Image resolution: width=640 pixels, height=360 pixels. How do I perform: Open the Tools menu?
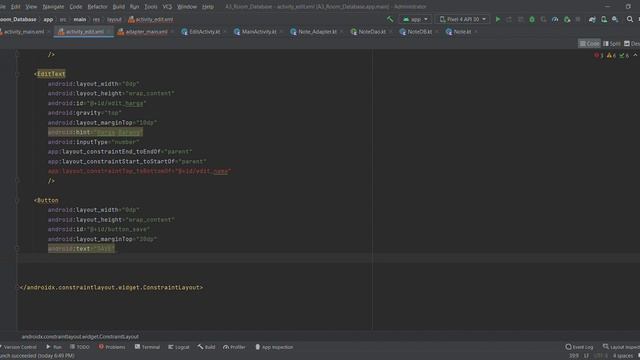point(151,7)
